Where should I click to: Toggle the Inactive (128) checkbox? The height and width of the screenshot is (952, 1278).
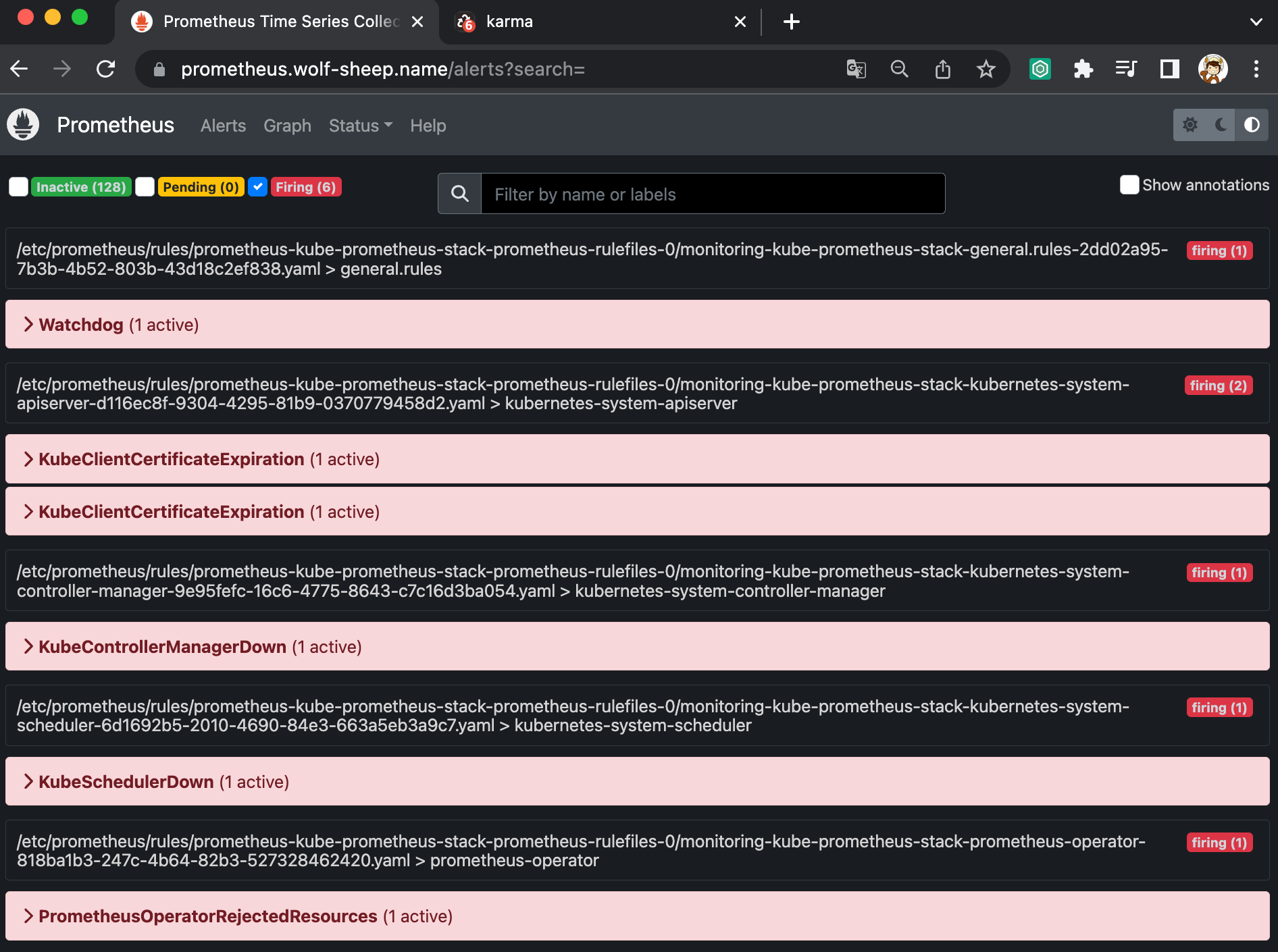point(19,187)
